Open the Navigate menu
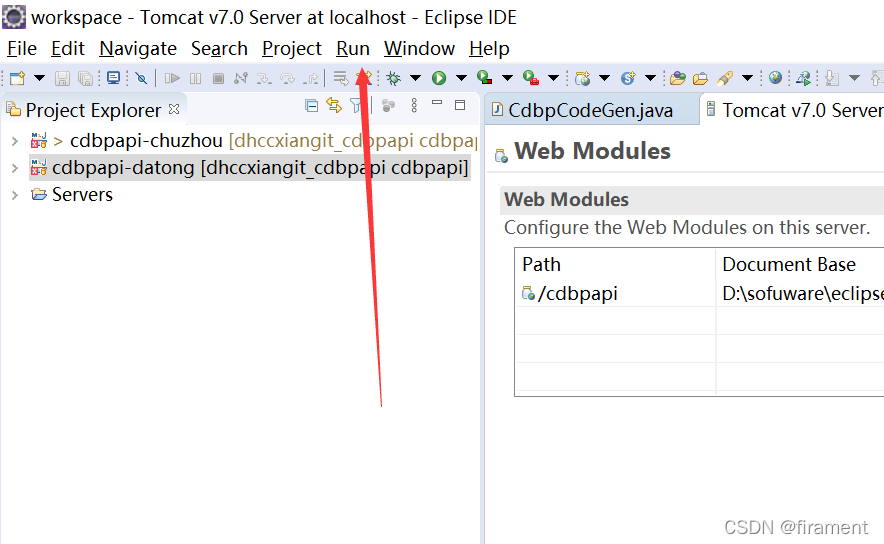Image resolution: width=884 pixels, height=544 pixels. tap(138, 48)
